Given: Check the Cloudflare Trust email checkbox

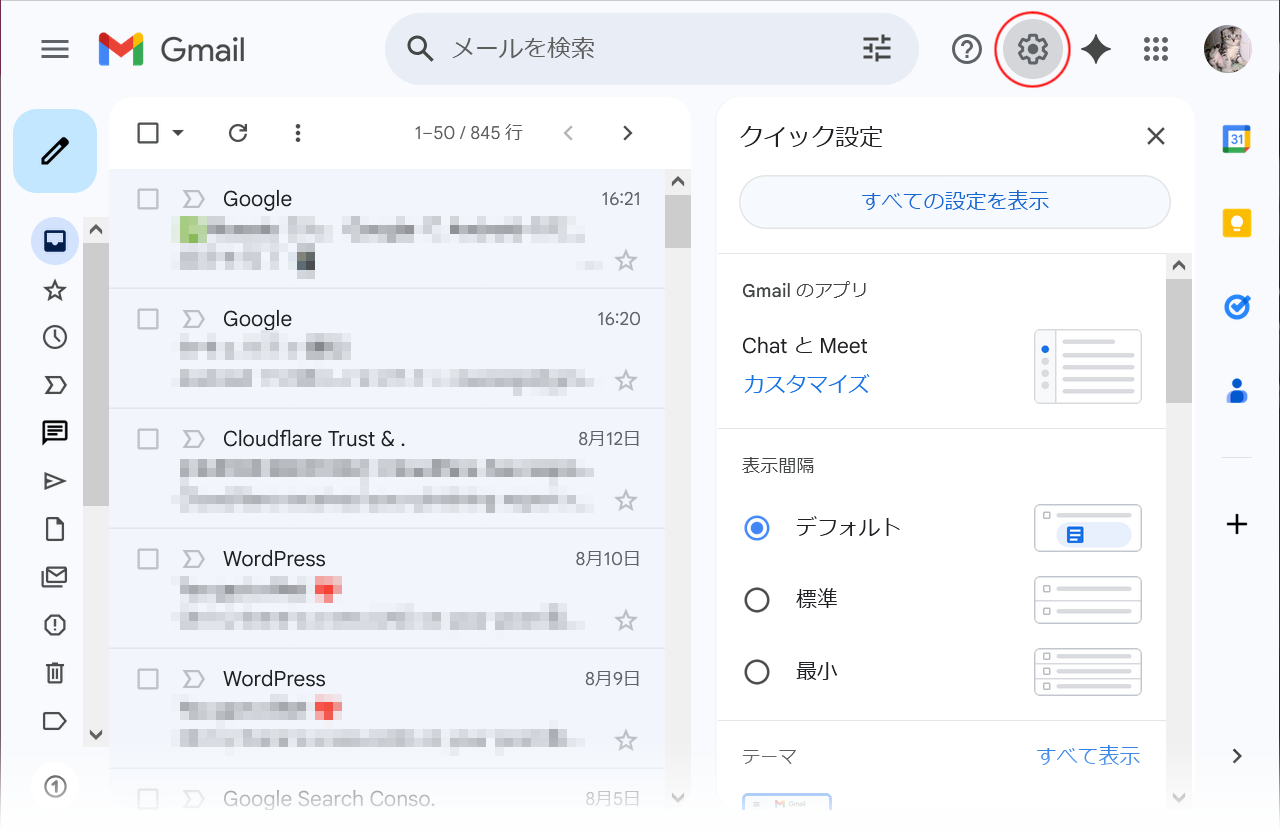Looking at the screenshot, I should click(148, 439).
